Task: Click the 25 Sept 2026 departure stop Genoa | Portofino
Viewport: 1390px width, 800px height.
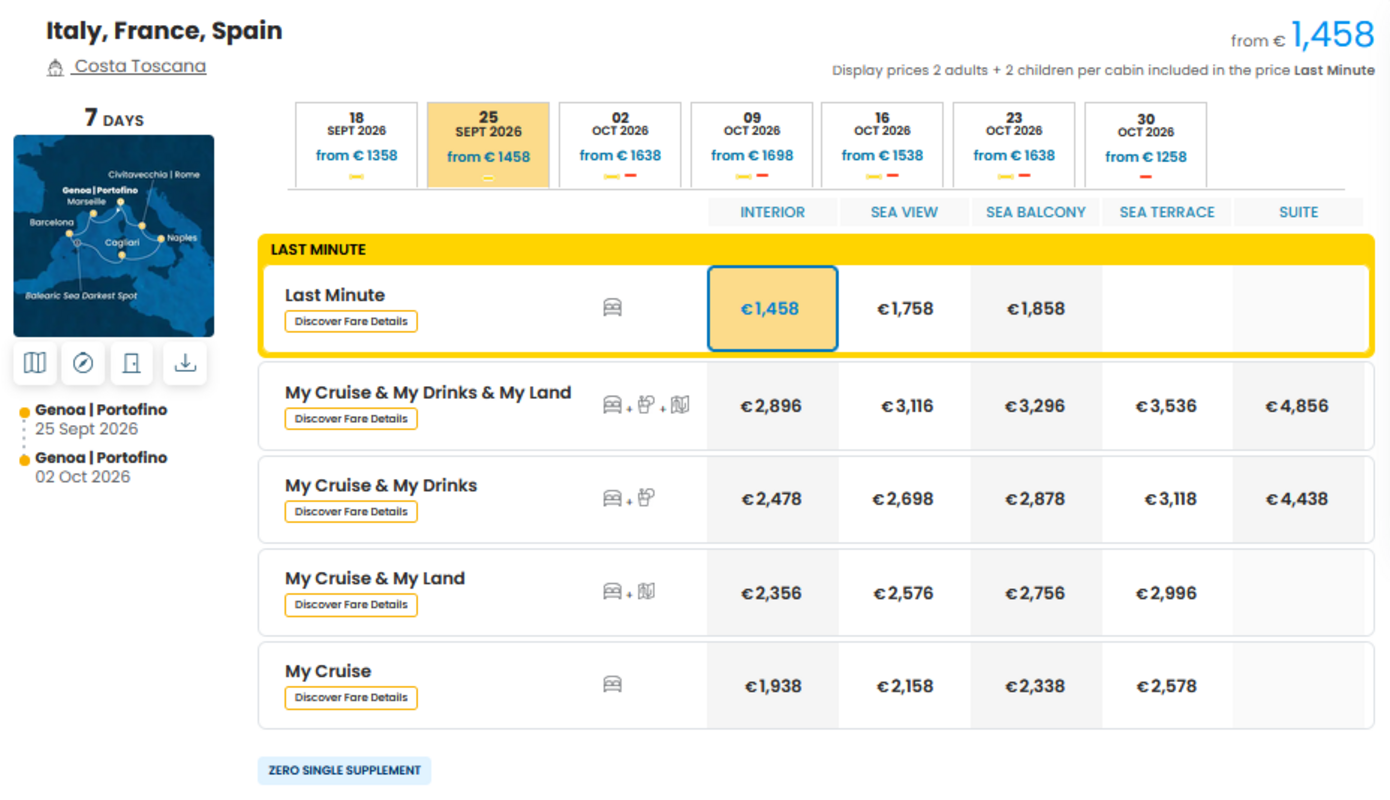Action: [x=101, y=410]
